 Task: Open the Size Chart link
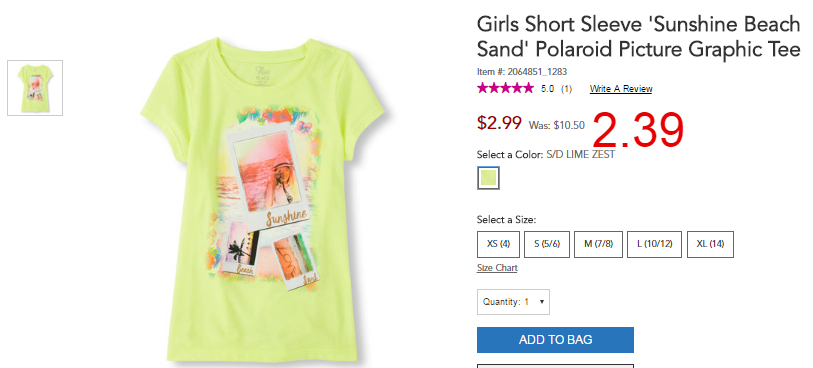[x=497, y=268]
